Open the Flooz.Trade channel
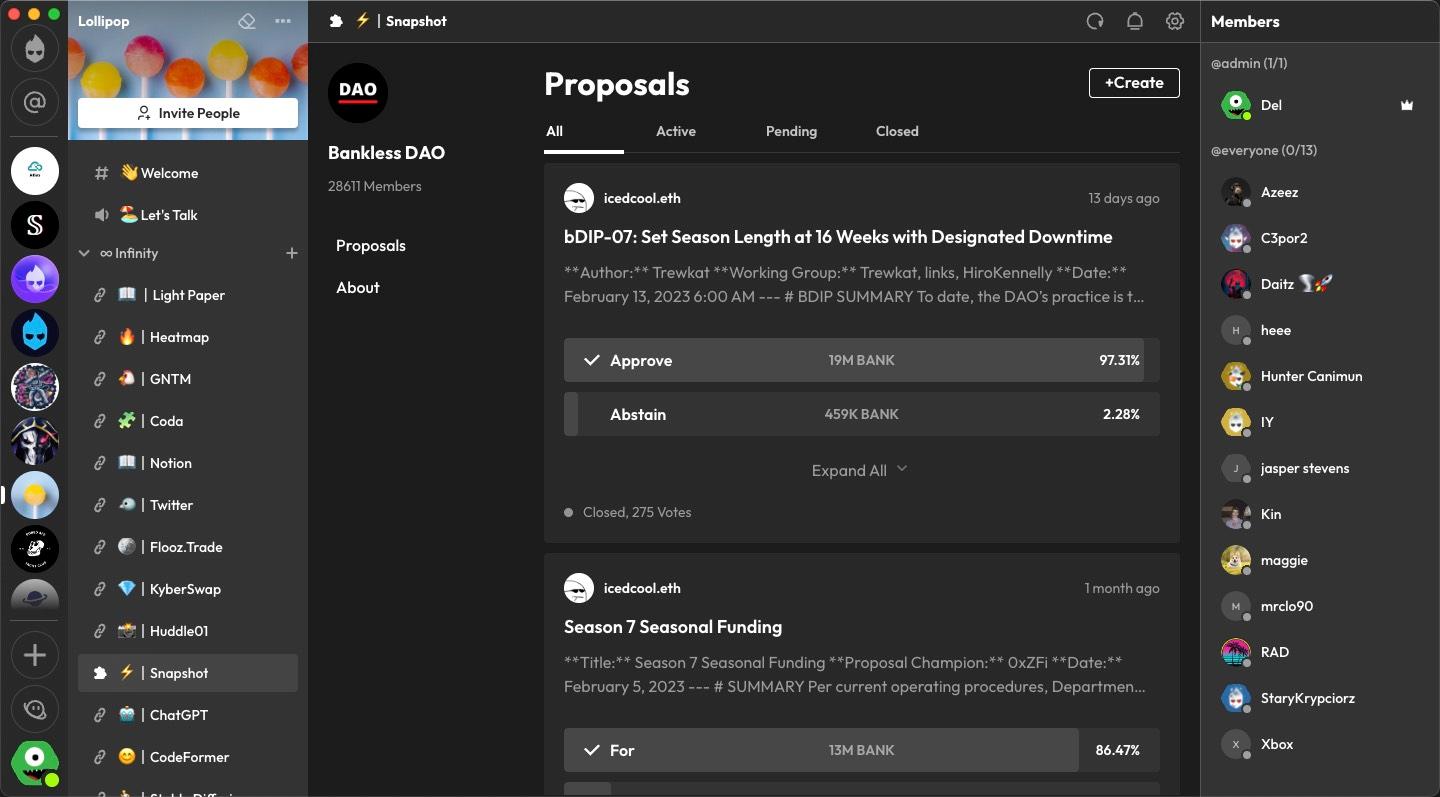1440x797 pixels. 188,547
